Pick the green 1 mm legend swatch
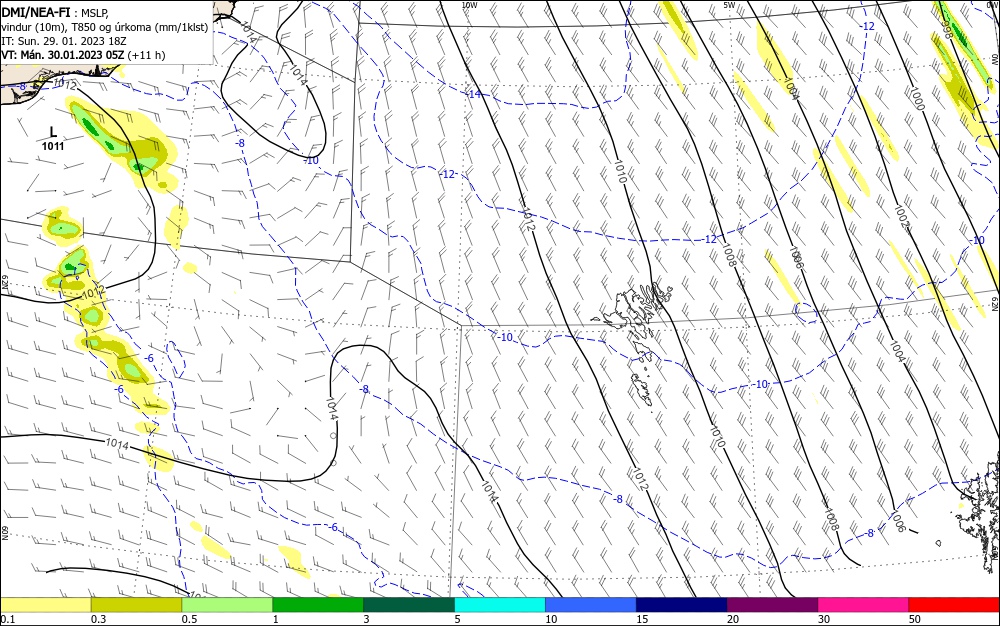Image resolution: width=1000 pixels, height=626 pixels. (318, 605)
